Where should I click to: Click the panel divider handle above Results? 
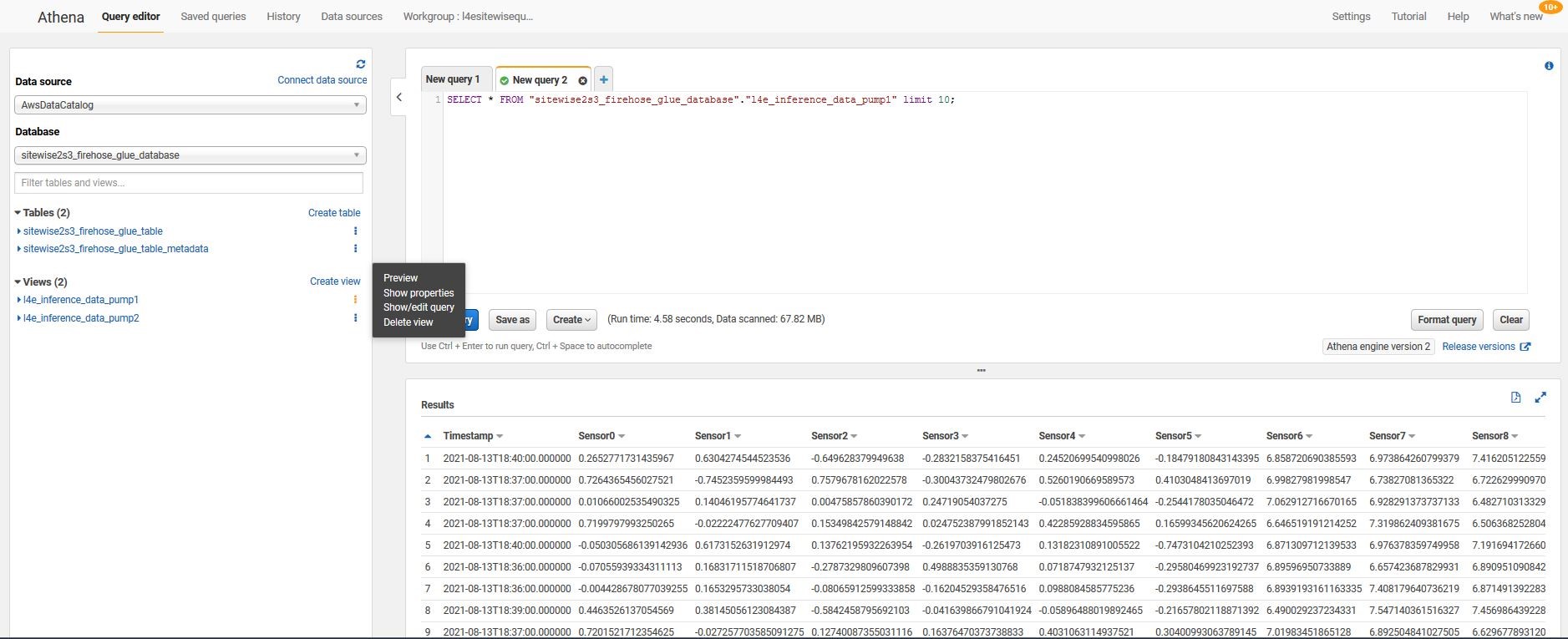(x=982, y=370)
